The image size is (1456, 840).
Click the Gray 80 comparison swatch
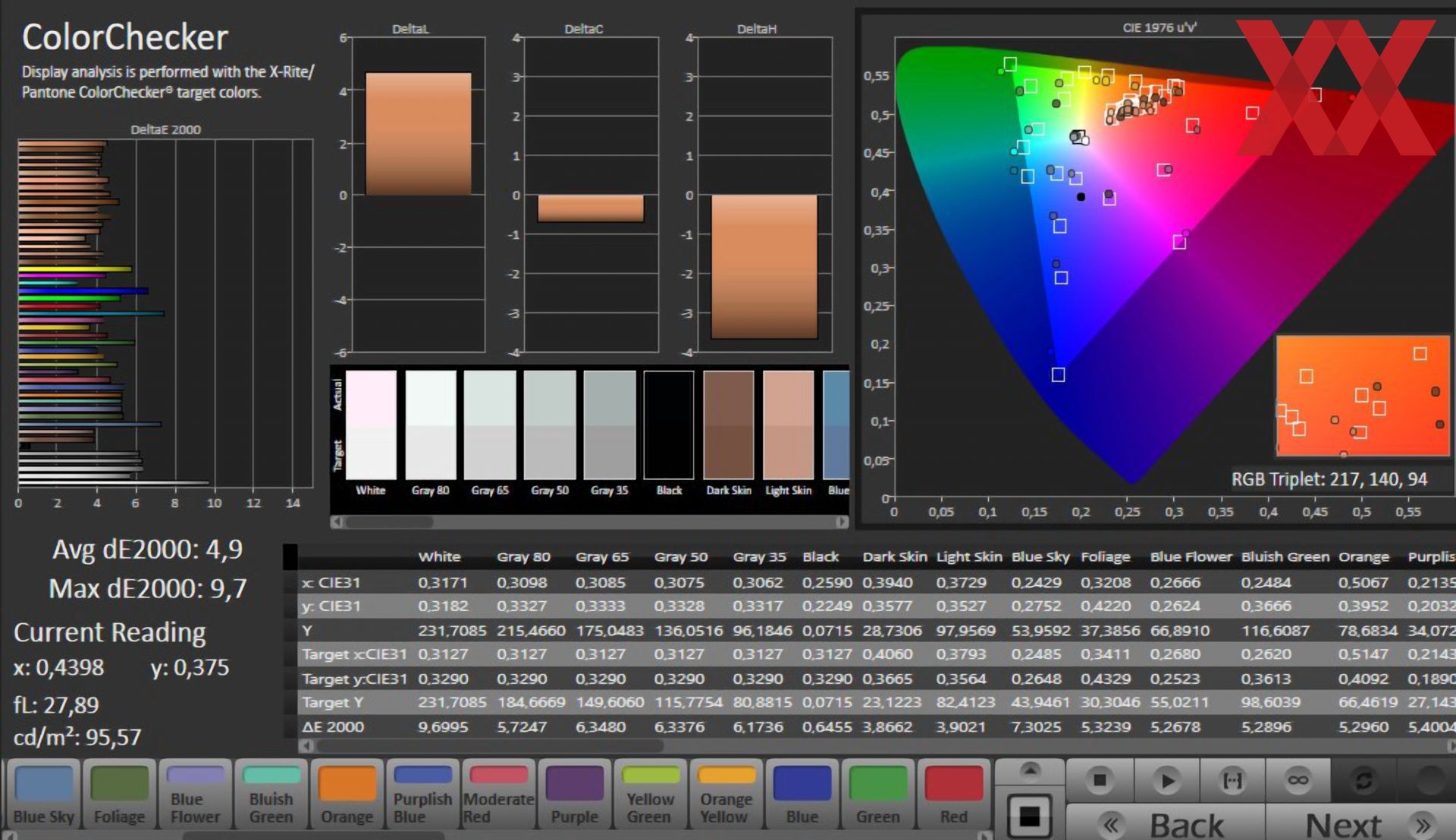pos(431,425)
